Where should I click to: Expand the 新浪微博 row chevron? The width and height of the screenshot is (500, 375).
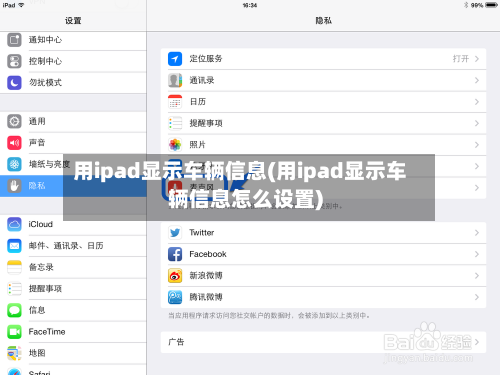[477, 276]
